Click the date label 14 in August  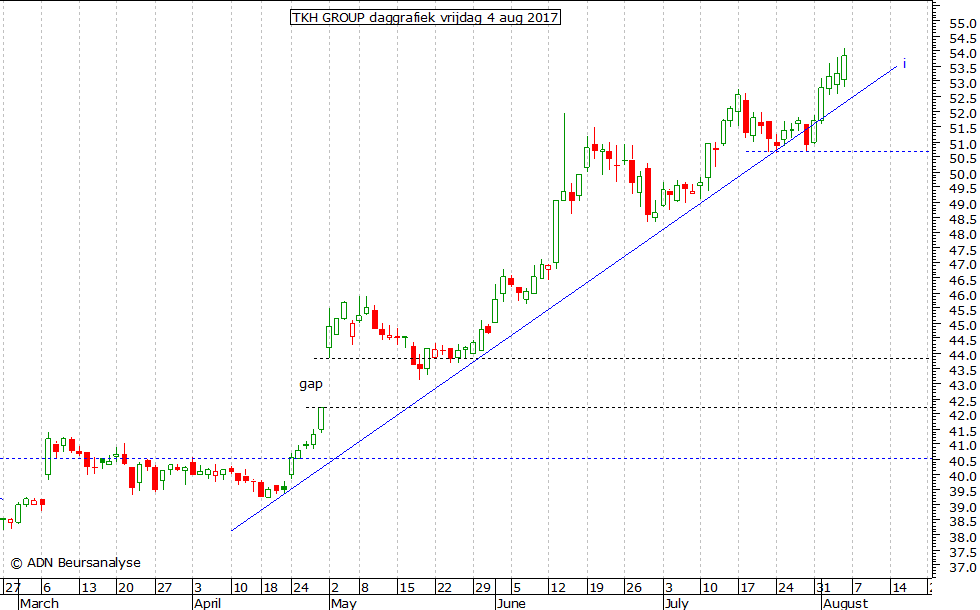click(899, 588)
